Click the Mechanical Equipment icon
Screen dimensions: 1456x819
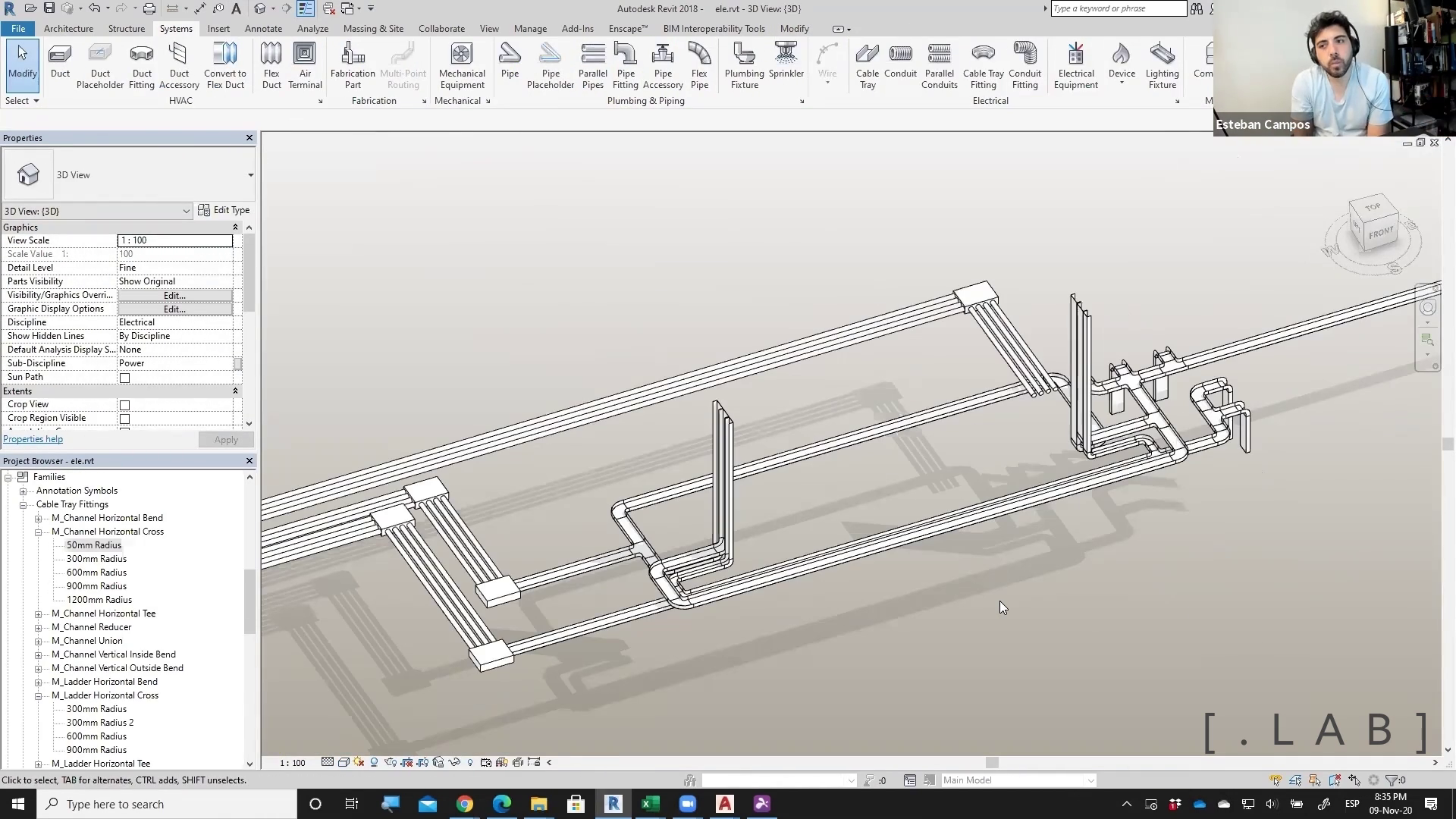click(x=461, y=55)
